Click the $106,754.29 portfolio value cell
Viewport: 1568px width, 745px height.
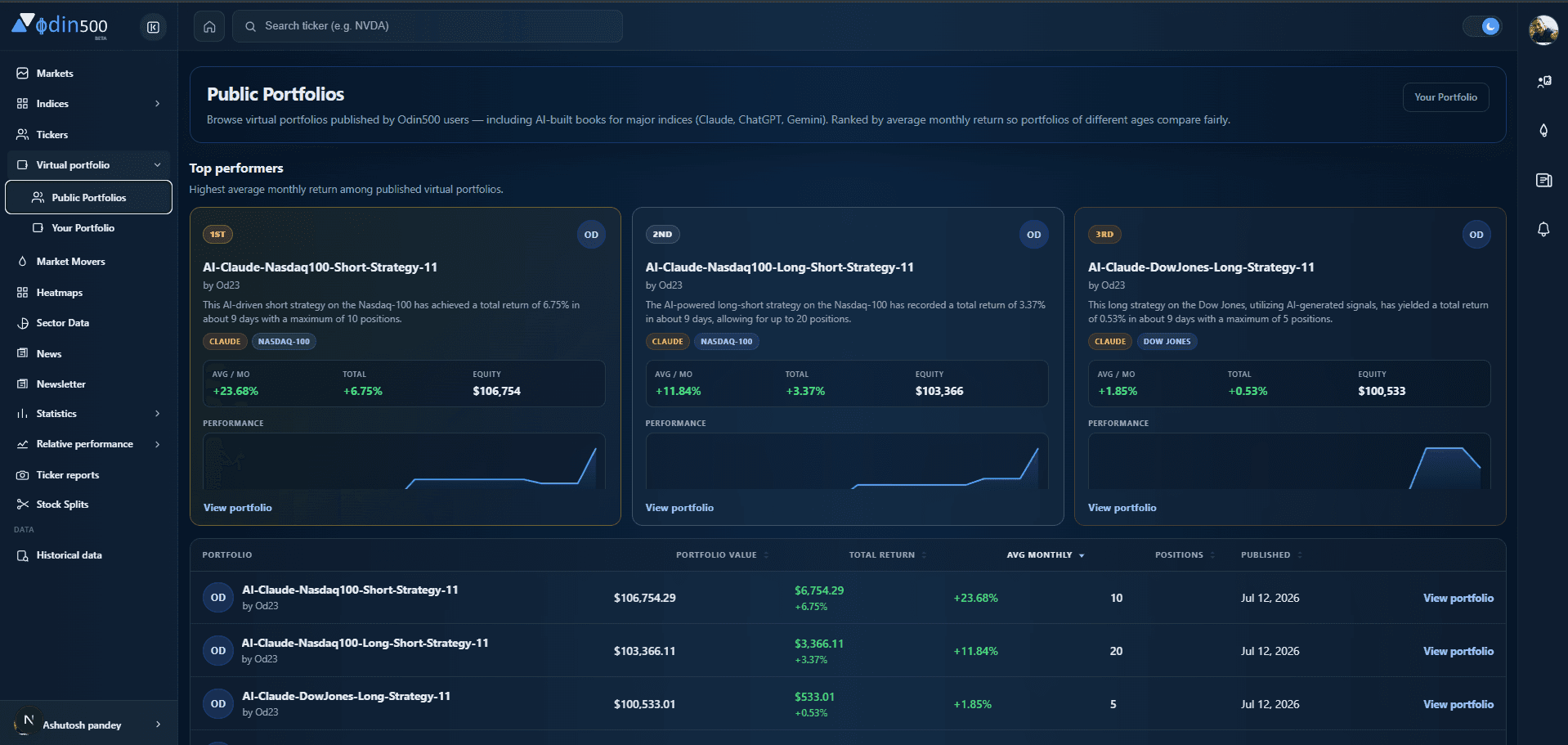[644, 598]
